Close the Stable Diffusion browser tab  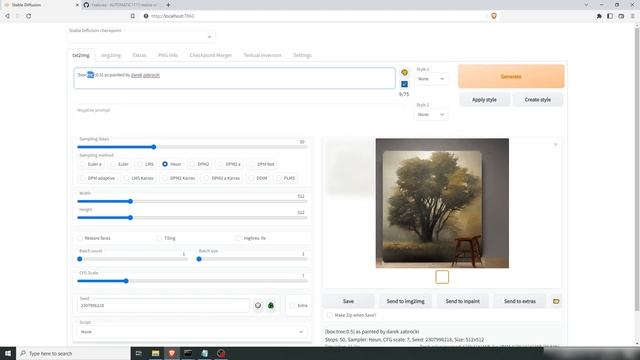(x=77, y=5)
